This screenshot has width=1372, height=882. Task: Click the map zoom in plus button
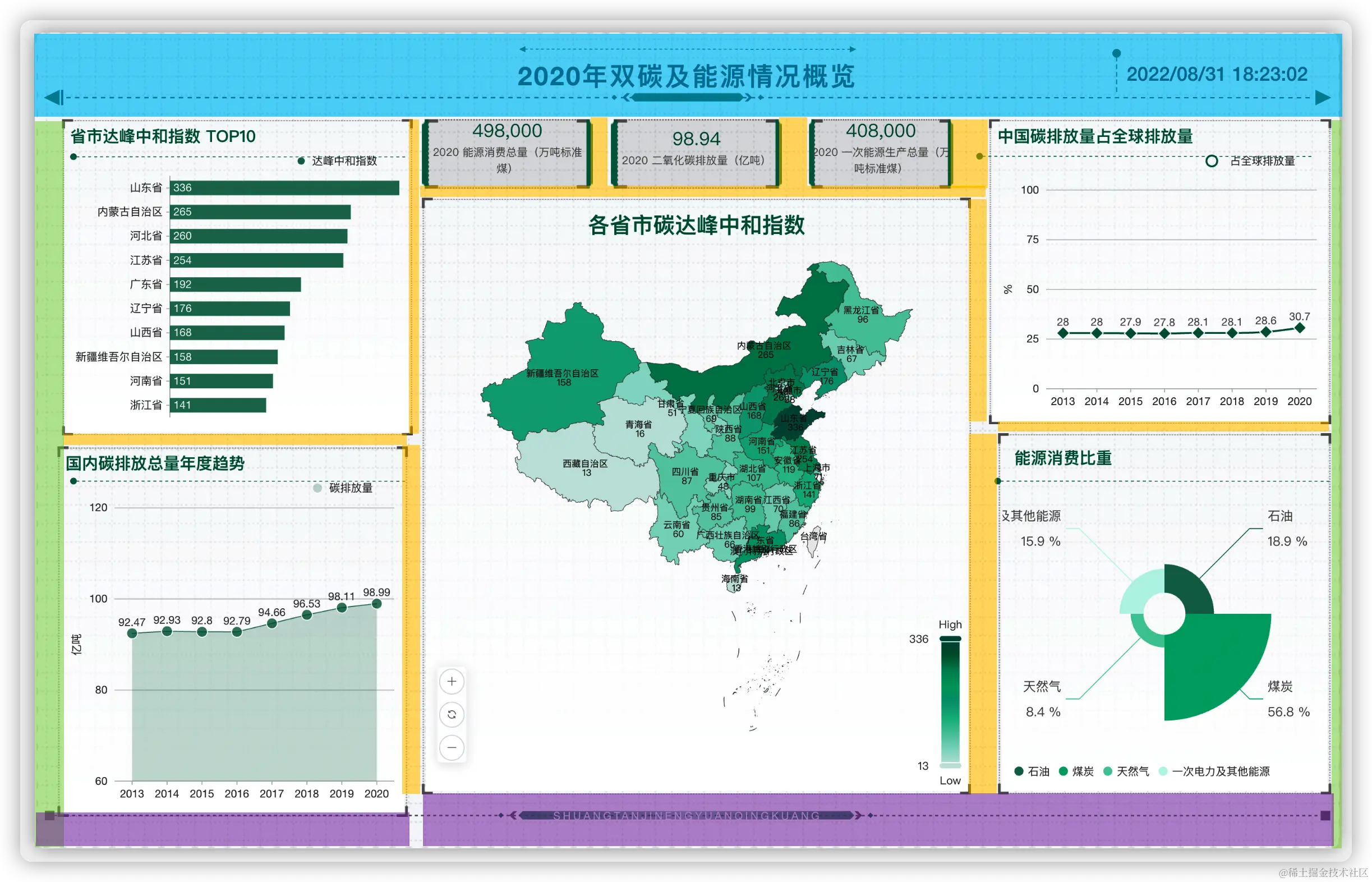(x=452, y=682)
